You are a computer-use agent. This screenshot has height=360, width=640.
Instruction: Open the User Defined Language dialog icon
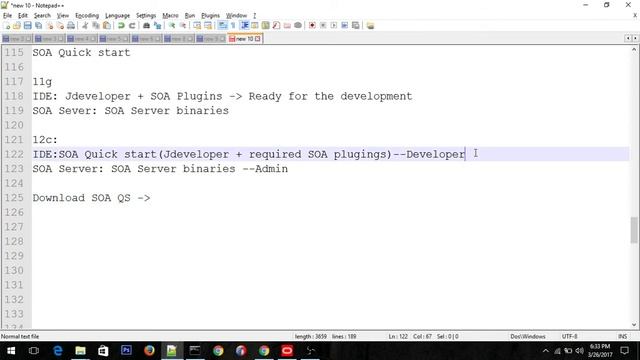pyautogui.click(x=255, y=26)
